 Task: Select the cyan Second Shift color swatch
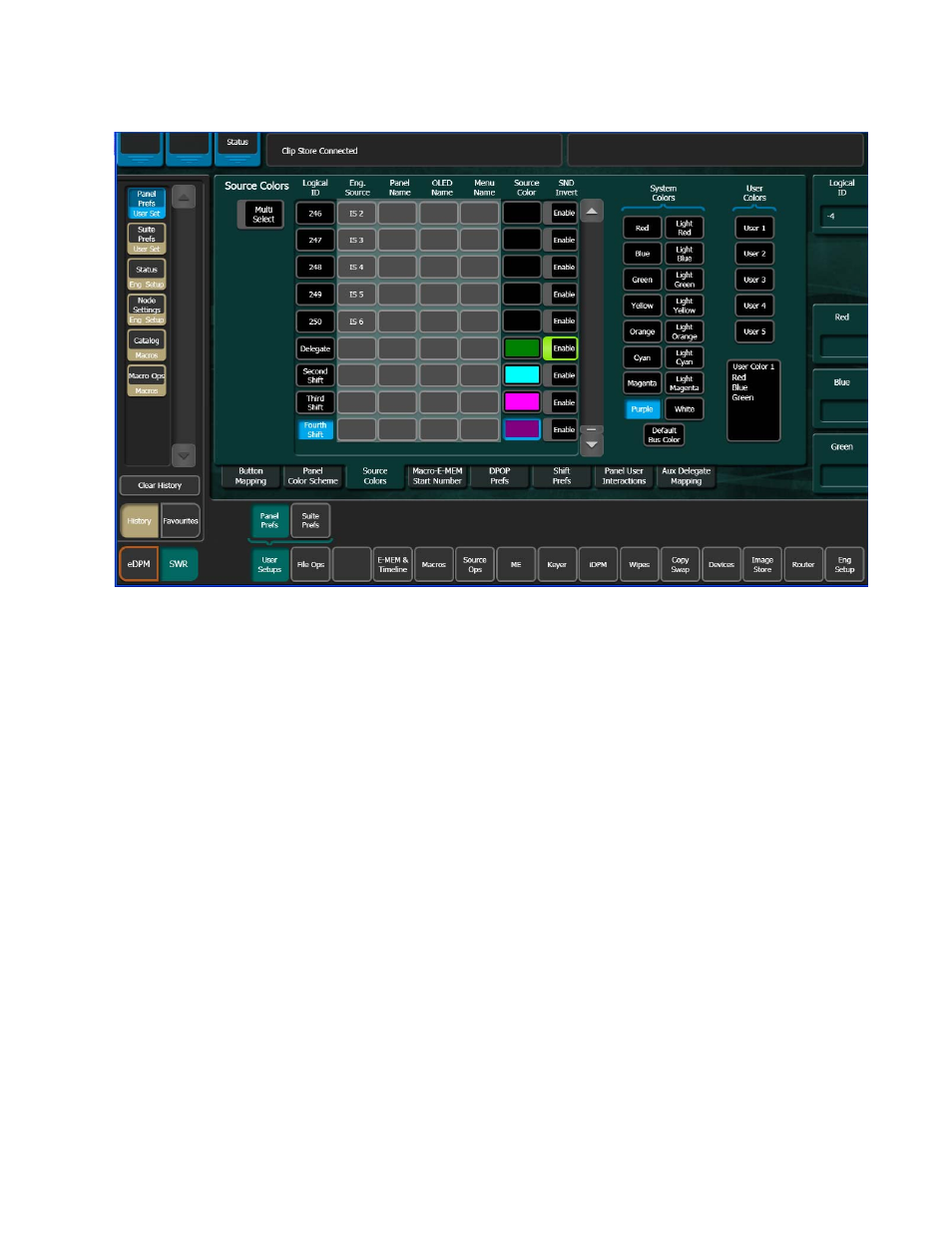coord(522,375)
